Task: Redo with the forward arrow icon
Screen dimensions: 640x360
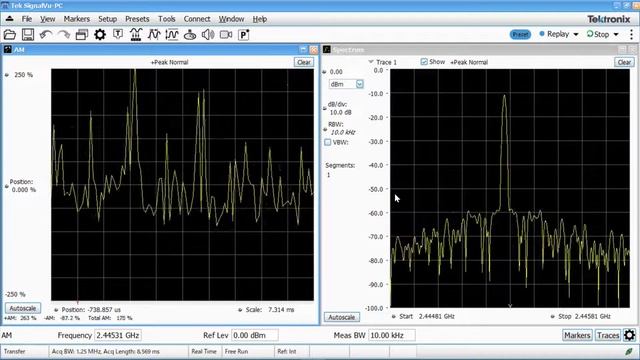Action: coord(64,35)
